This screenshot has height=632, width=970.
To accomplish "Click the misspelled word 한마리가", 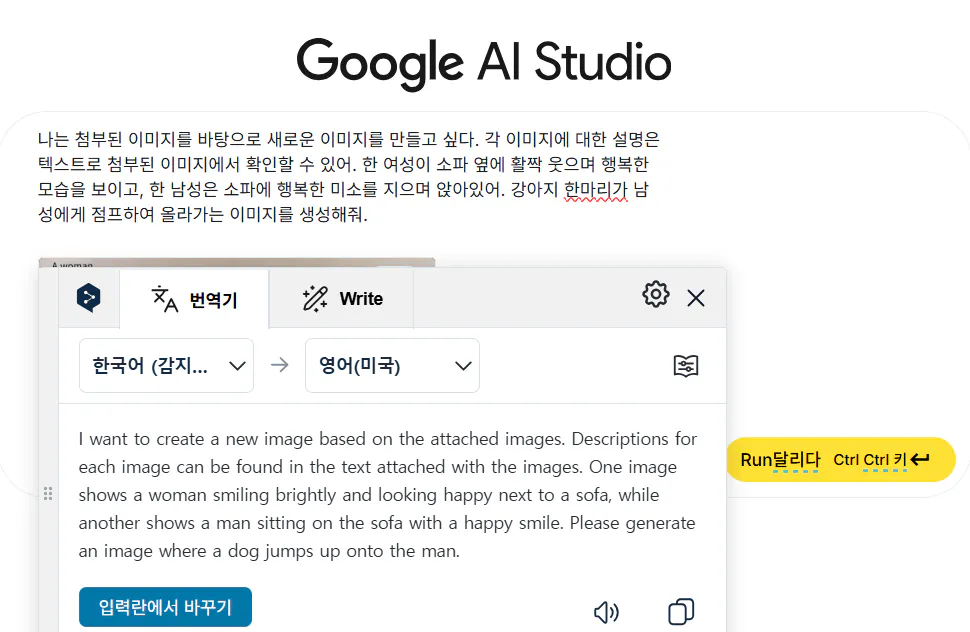I will (x=596, y=190).
